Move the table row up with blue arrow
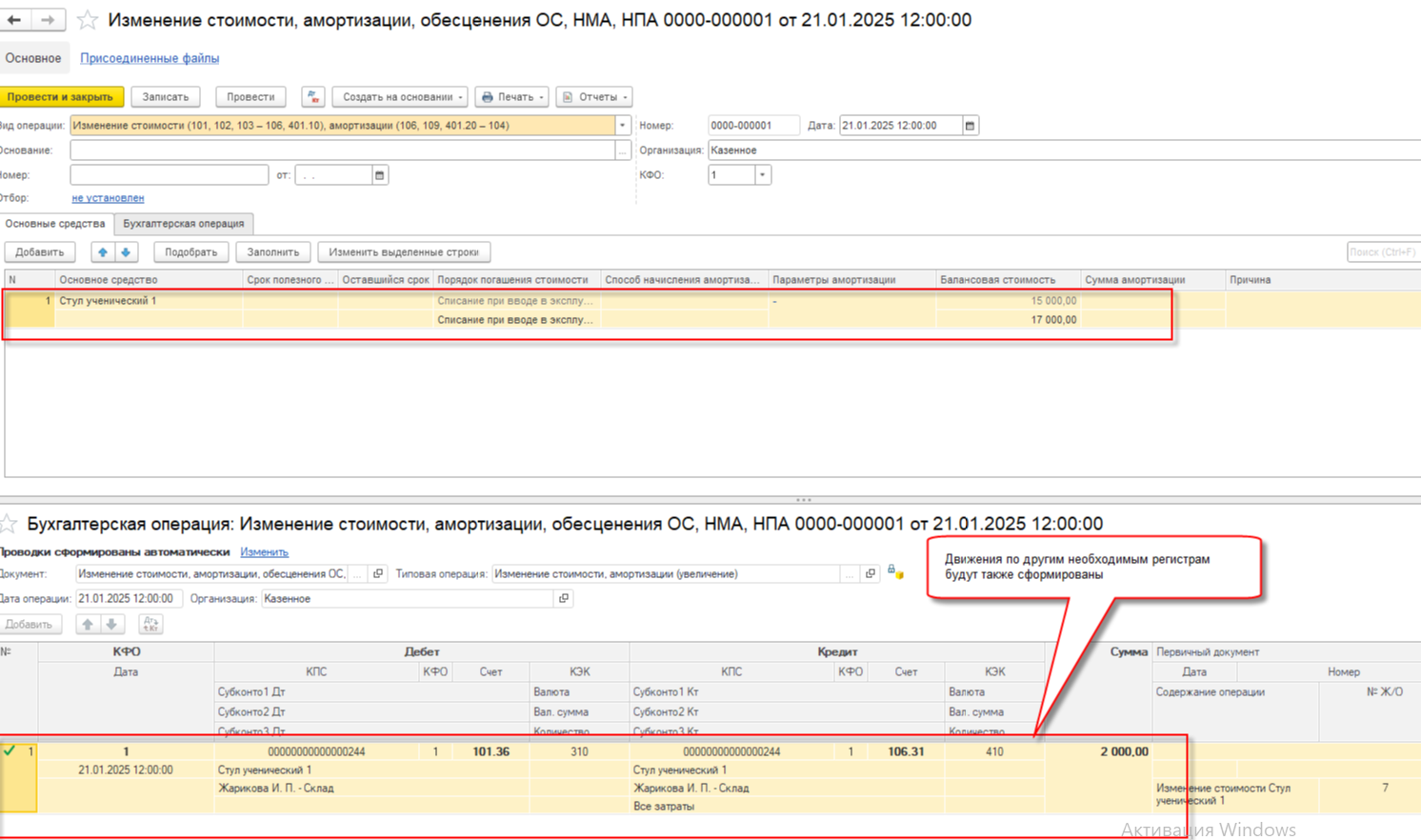This screenshot has width=1421, height=840. pos(103,252)
